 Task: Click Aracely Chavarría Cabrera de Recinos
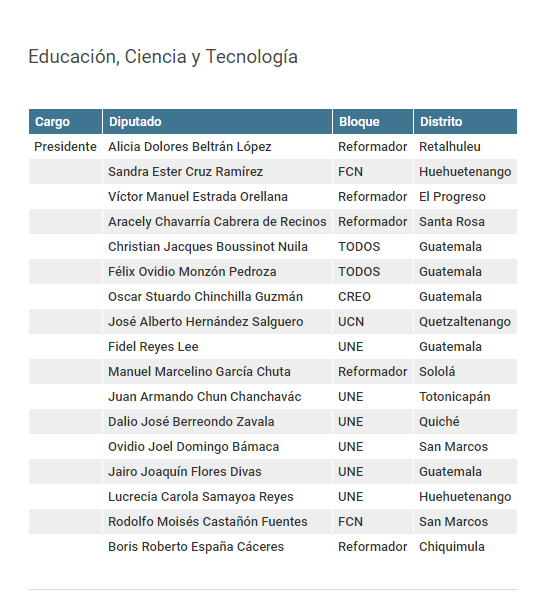pos(217,222)
